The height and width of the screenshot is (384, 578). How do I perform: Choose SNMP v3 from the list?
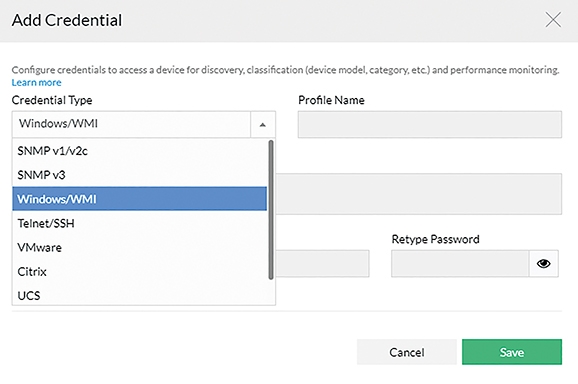[139, 175]
